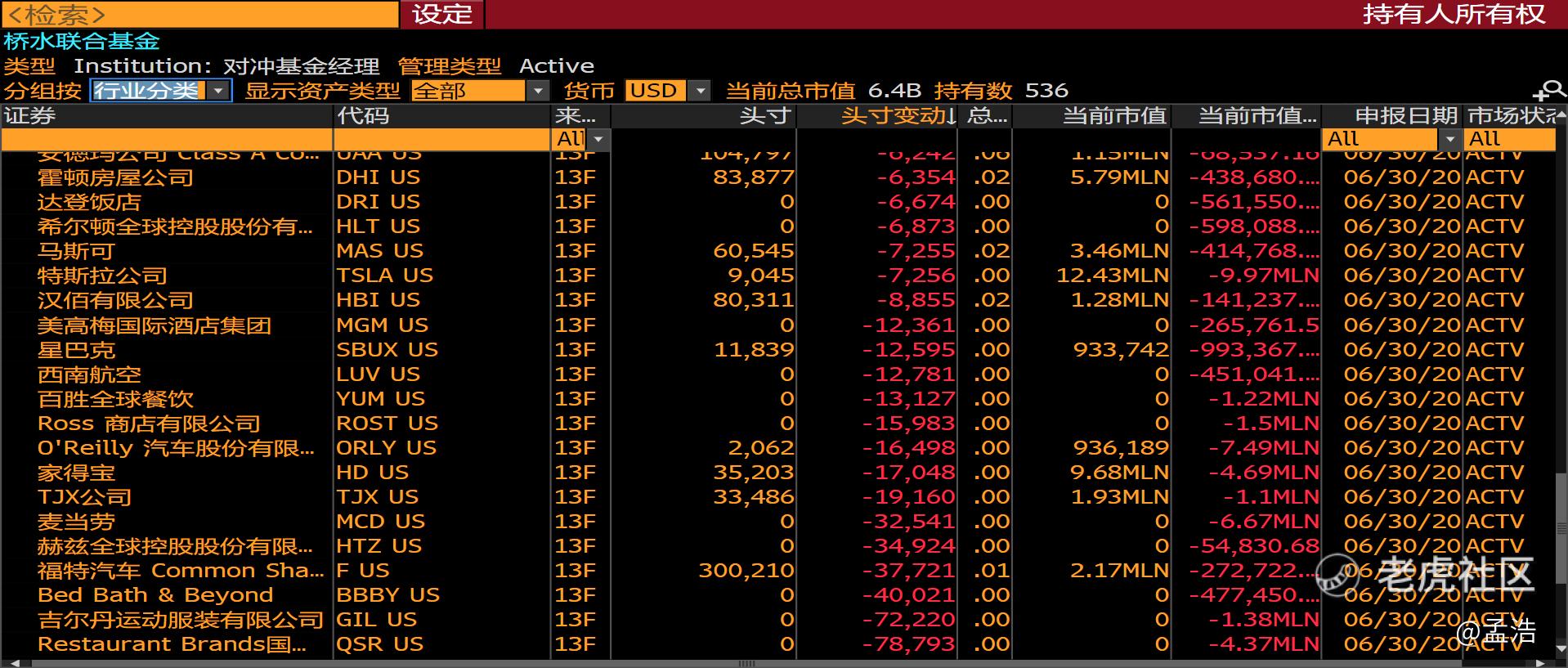Click the 9.68MLN market value cell
The height and width of the screenshot is (668, 1568).
[x=1120, y=473]
